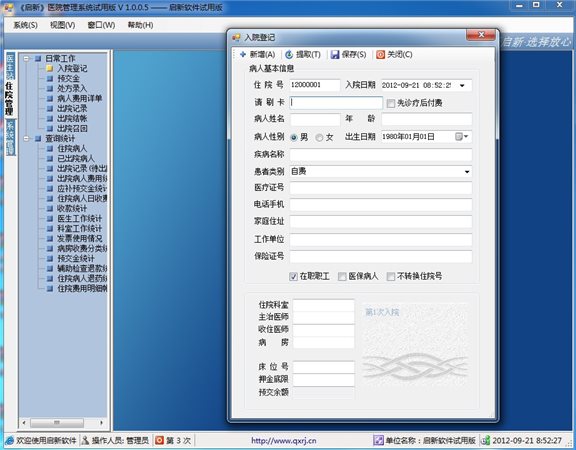Screen dimensions: 576x450
Task: Click the 新增(A) plus icon in the toolbar
Action: [x=242, y=55]
